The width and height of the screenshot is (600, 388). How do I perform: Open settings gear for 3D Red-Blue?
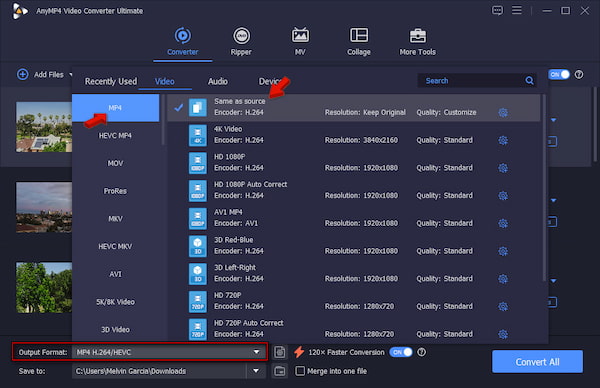pyautogui.click(x=503, y=251)
